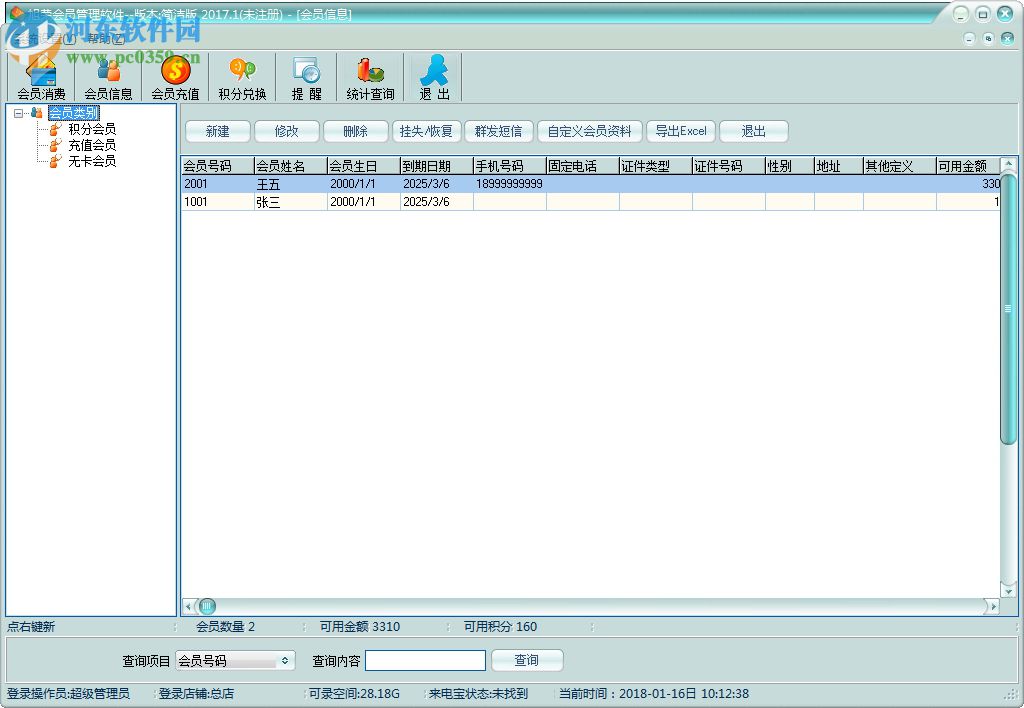Click the icon beside 积分会员
This screenshot has width=1024, height=708.
point(56,129)
